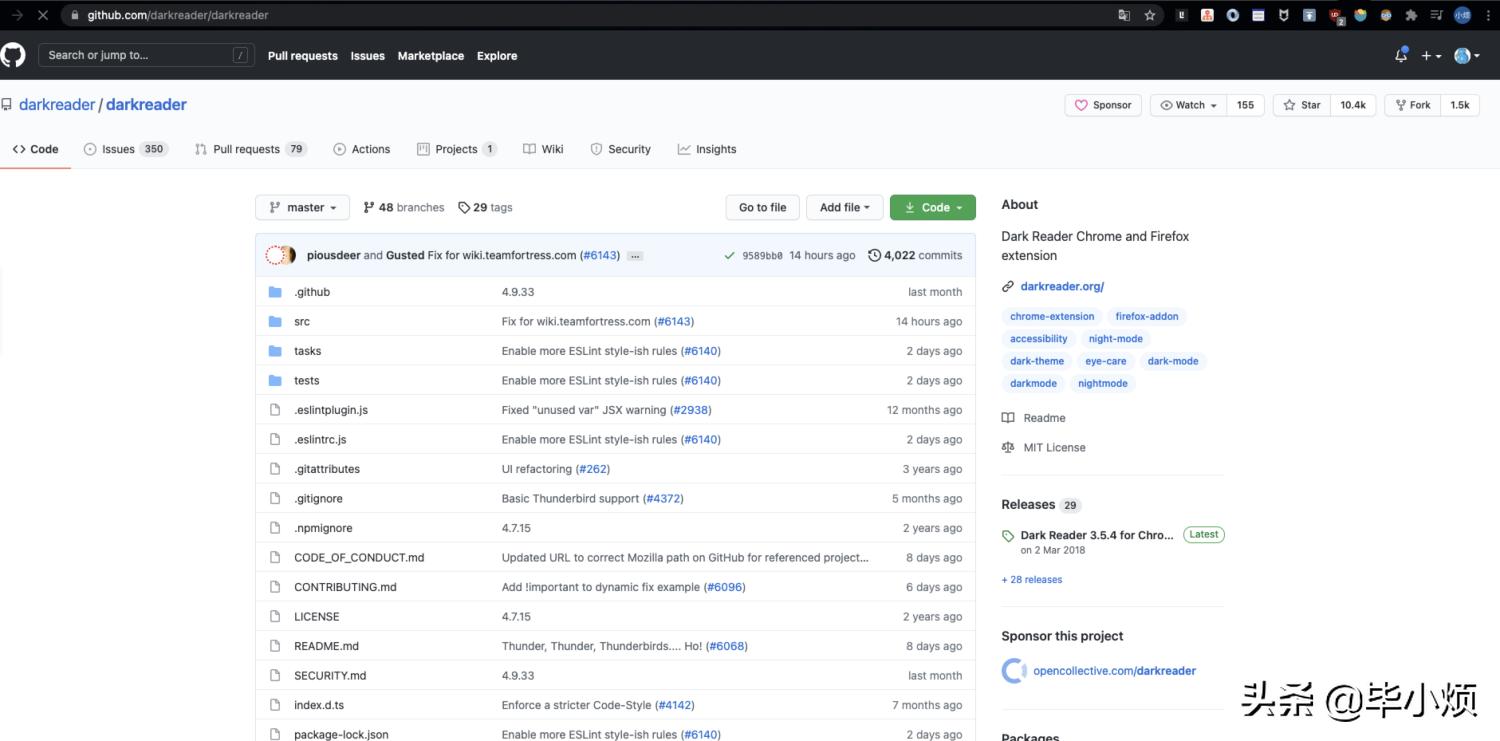Image resolution: width=1500 pixels, height=741 pixels.
Task: Click the padlock icon in the address bar
Action: click(x=75, y=15)
